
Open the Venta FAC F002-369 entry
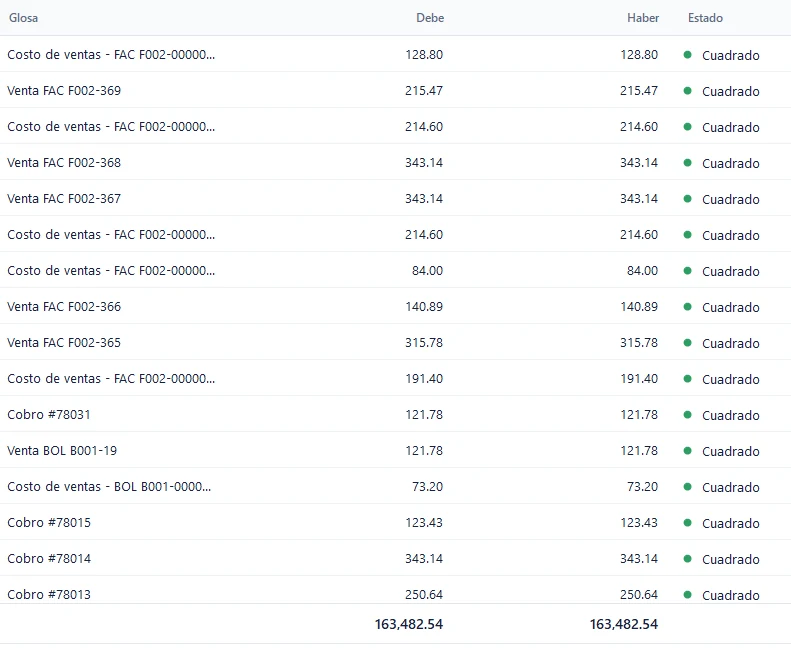point(64,91)
